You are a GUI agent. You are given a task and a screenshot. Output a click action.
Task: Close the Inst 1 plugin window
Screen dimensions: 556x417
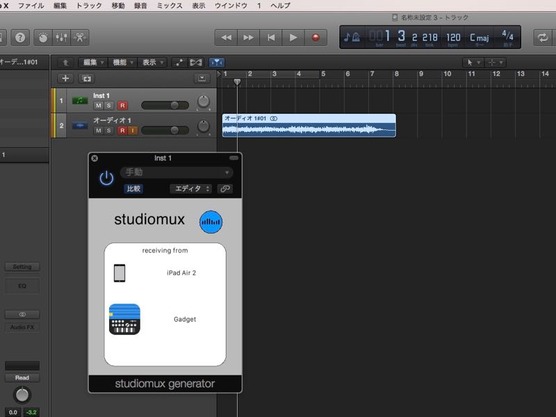pos(94,158)
